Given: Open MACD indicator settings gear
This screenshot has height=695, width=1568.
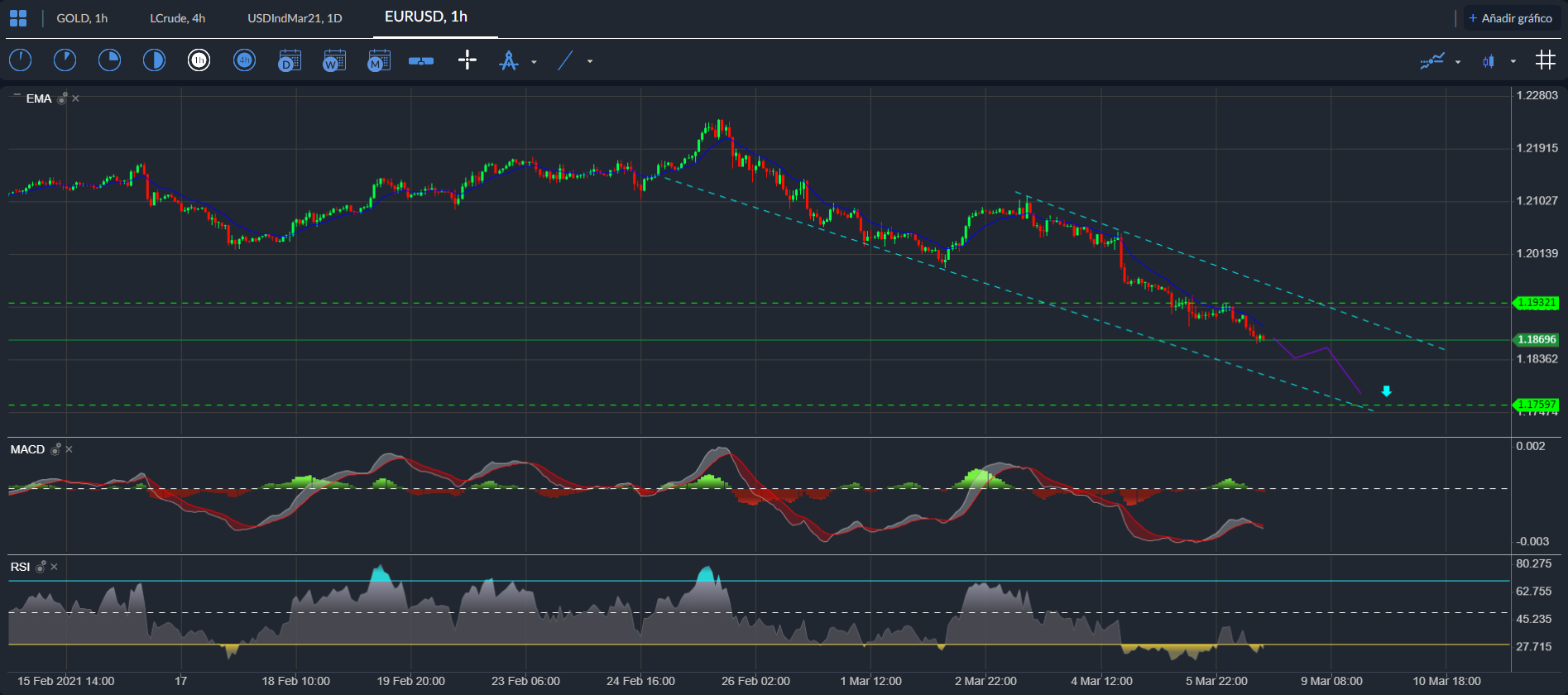Looking at the screenshot, I should (x=55, y=449).
